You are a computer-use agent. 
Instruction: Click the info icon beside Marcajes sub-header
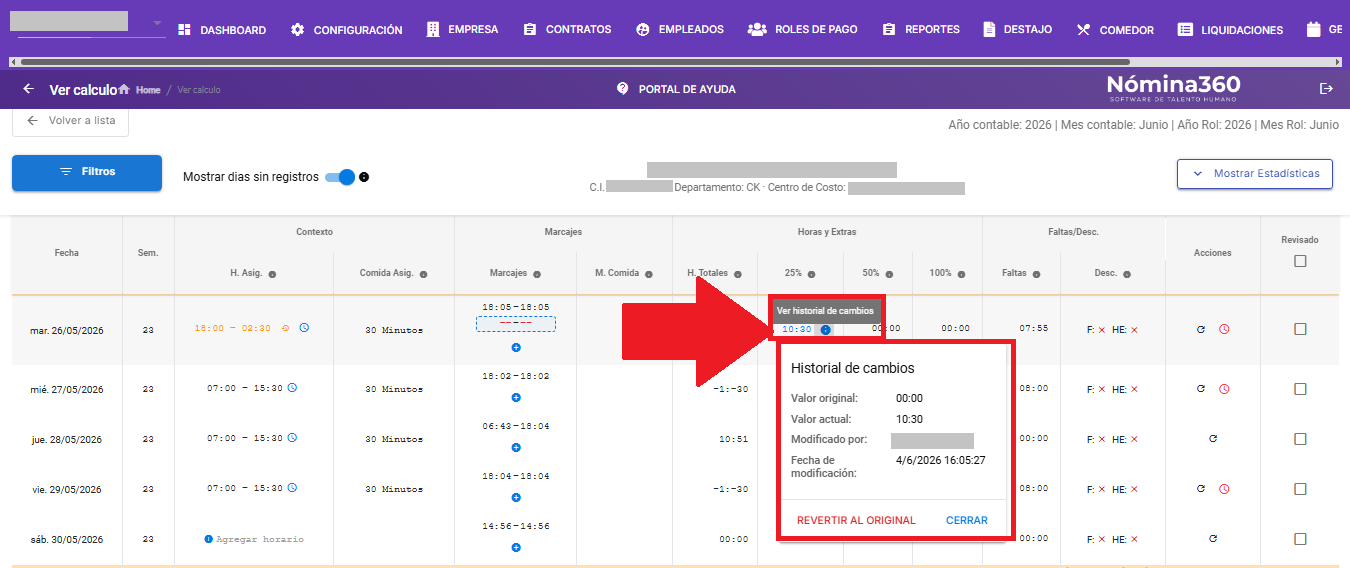point(537,274)
